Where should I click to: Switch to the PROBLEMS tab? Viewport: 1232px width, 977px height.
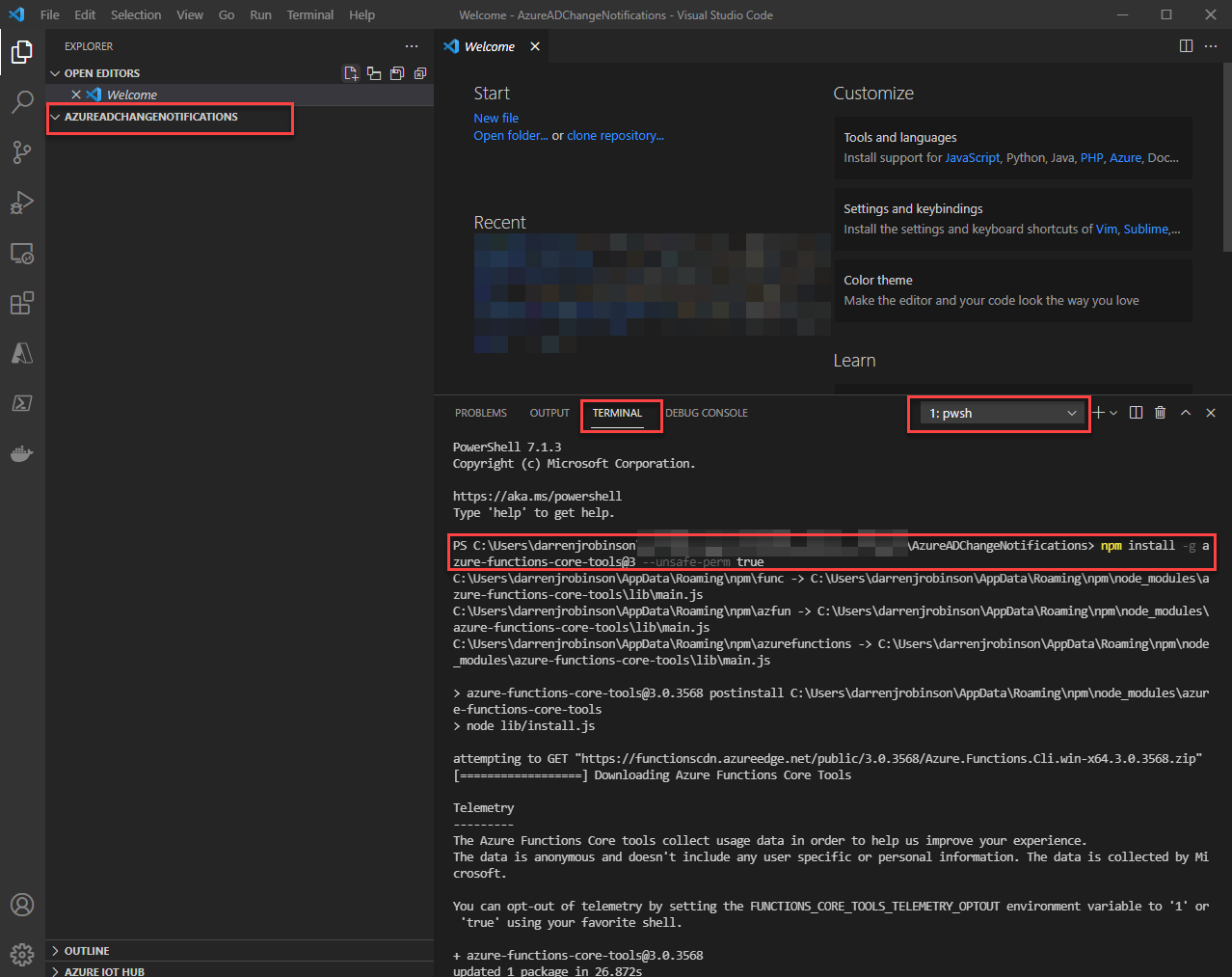coord(480,412)
